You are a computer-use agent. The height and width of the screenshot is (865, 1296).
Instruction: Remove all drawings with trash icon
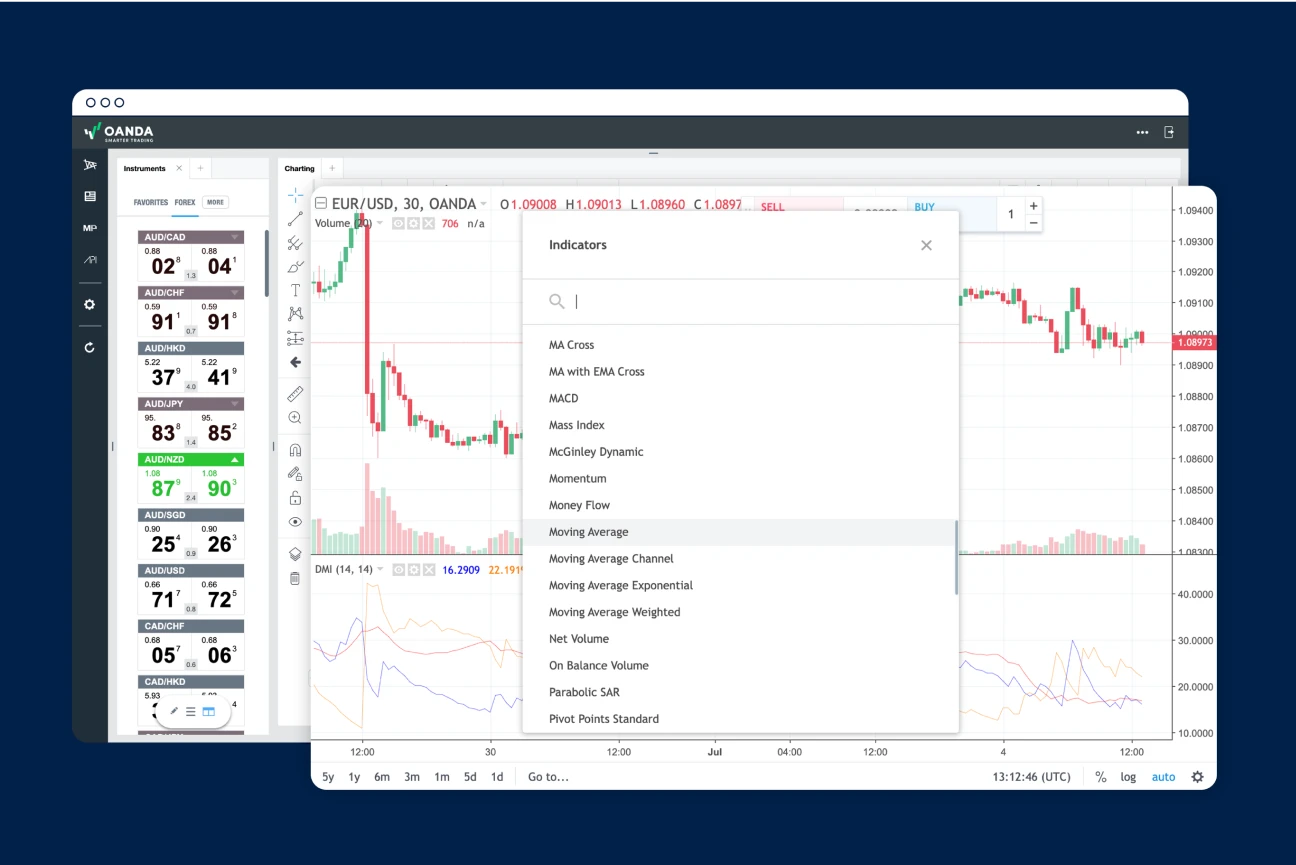coord(295,577)
